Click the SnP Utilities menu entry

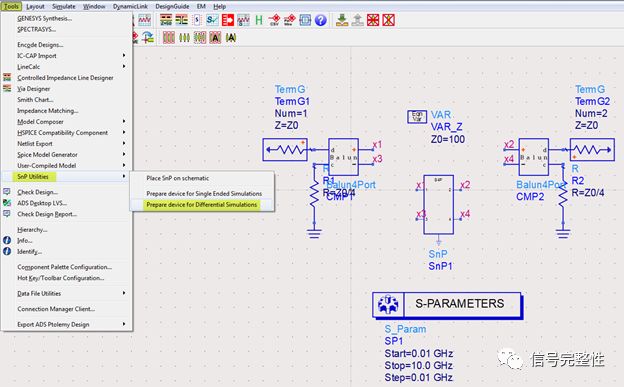(x=67, y=176)
